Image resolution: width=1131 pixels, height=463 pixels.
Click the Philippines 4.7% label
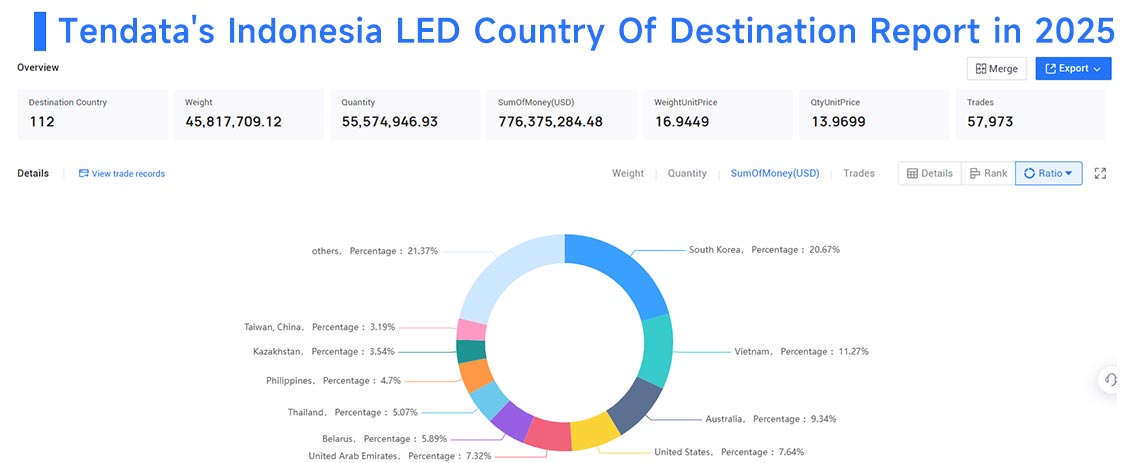coord(333,380)
